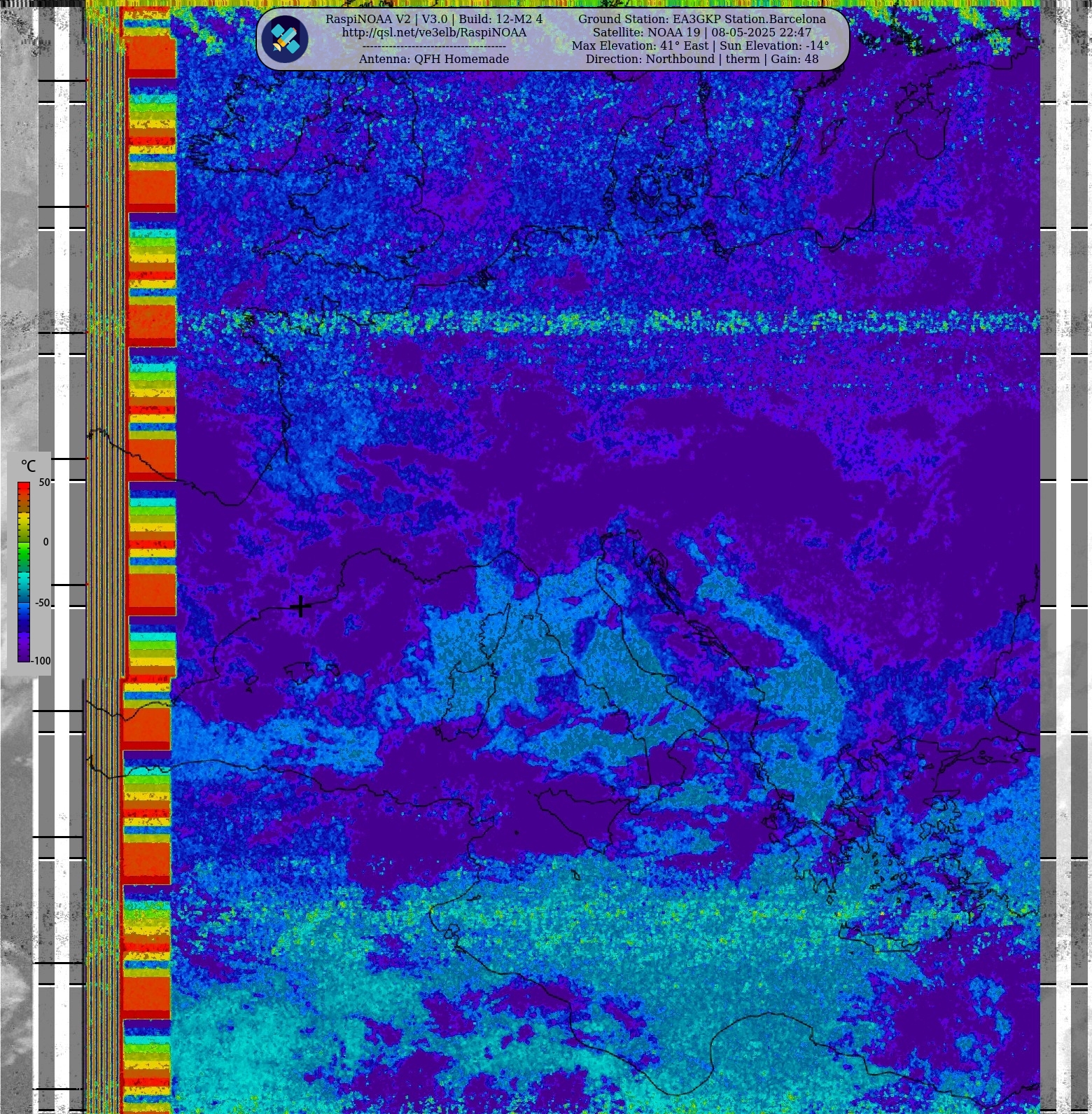The height and width of the screenshot is (1114, 1092).
Task: Click the 0 value on temperature legend
Action: tap(46, 542)
